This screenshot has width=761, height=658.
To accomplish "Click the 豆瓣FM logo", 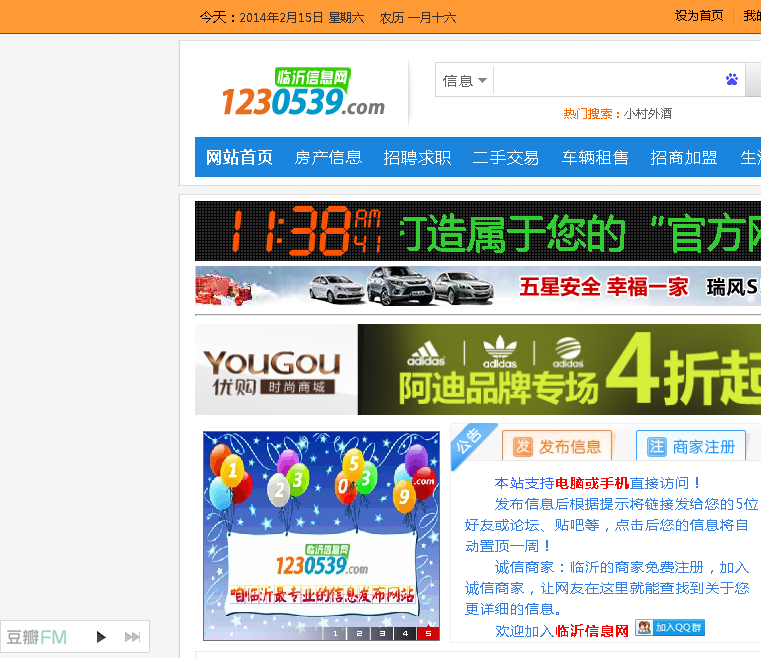I will (36, 637).
